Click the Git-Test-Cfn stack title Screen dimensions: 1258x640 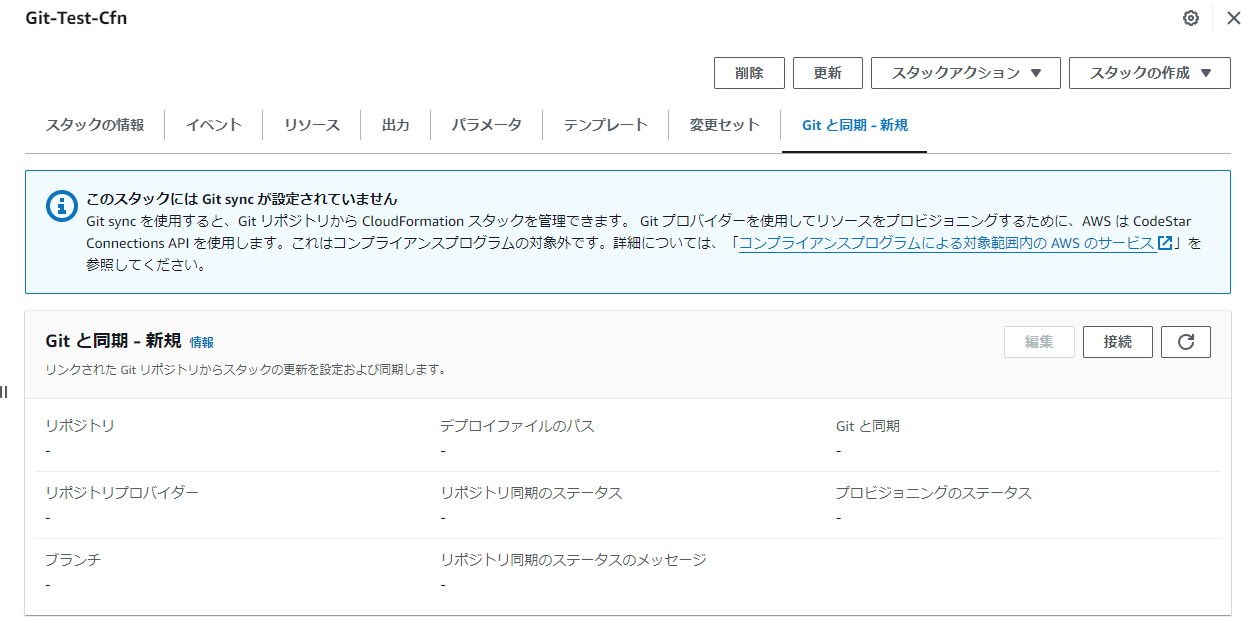pyautogui.click(x=76, y=18)
